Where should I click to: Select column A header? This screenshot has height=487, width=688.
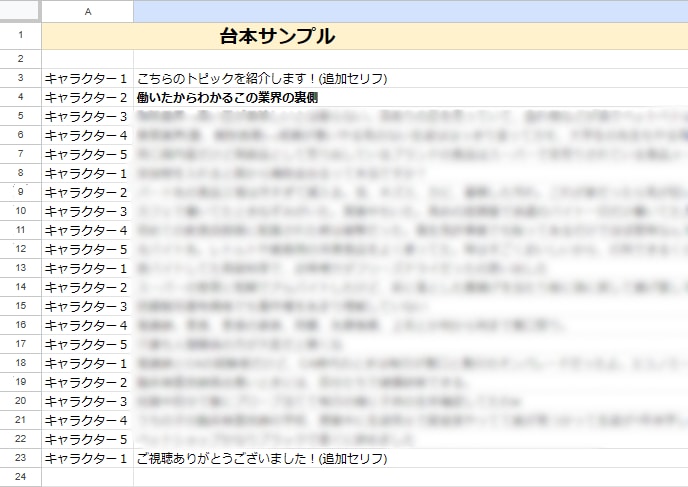pos(88,11)
